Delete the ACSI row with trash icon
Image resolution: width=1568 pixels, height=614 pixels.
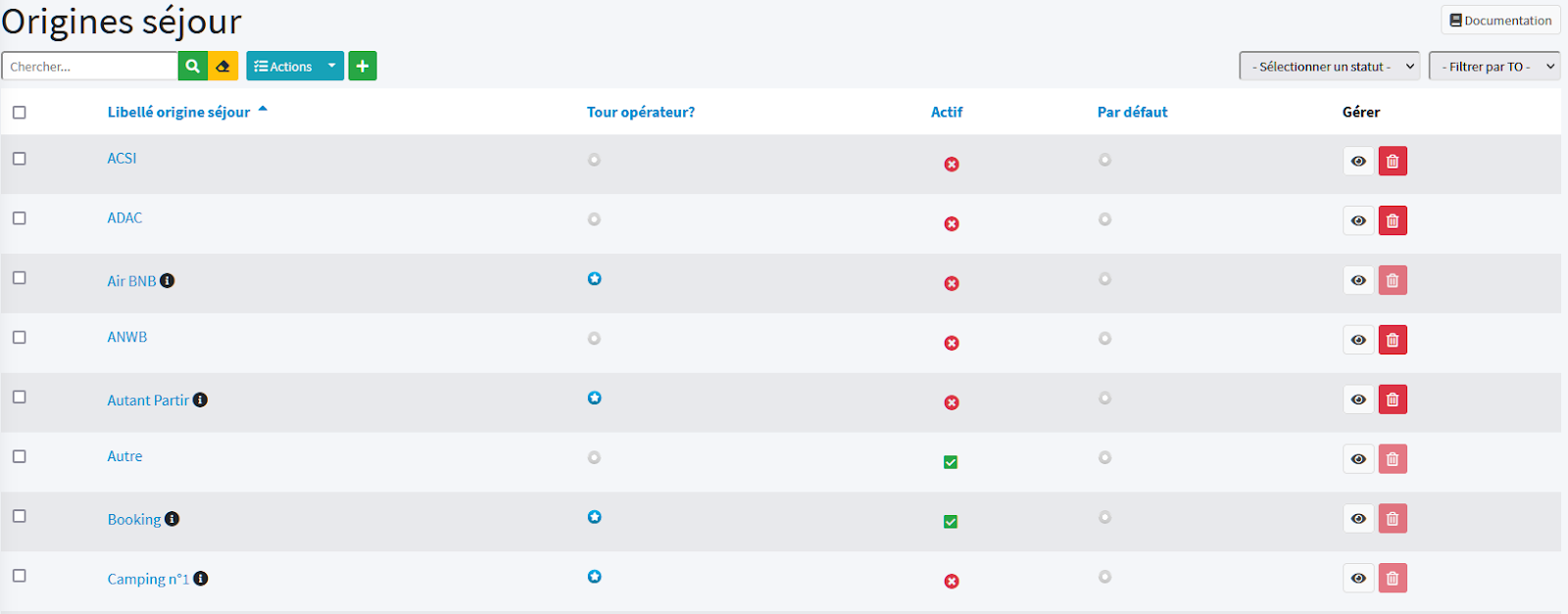pyautogui.click(x=1393, y=162)
